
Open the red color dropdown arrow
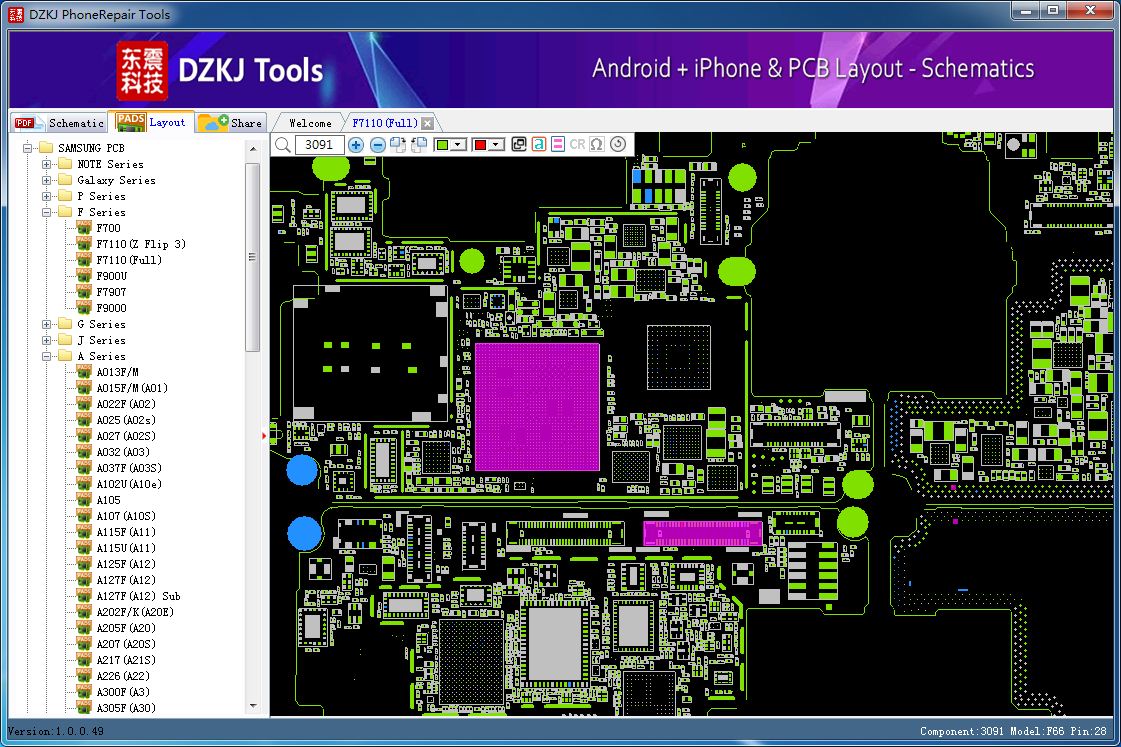point(497,145)
